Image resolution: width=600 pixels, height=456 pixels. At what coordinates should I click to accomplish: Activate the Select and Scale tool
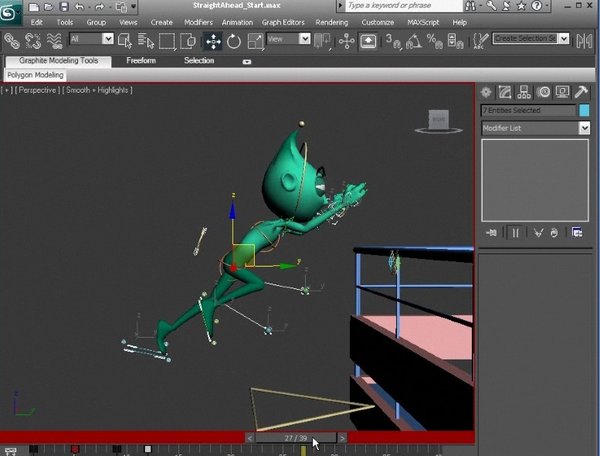[x=255, y=41]
